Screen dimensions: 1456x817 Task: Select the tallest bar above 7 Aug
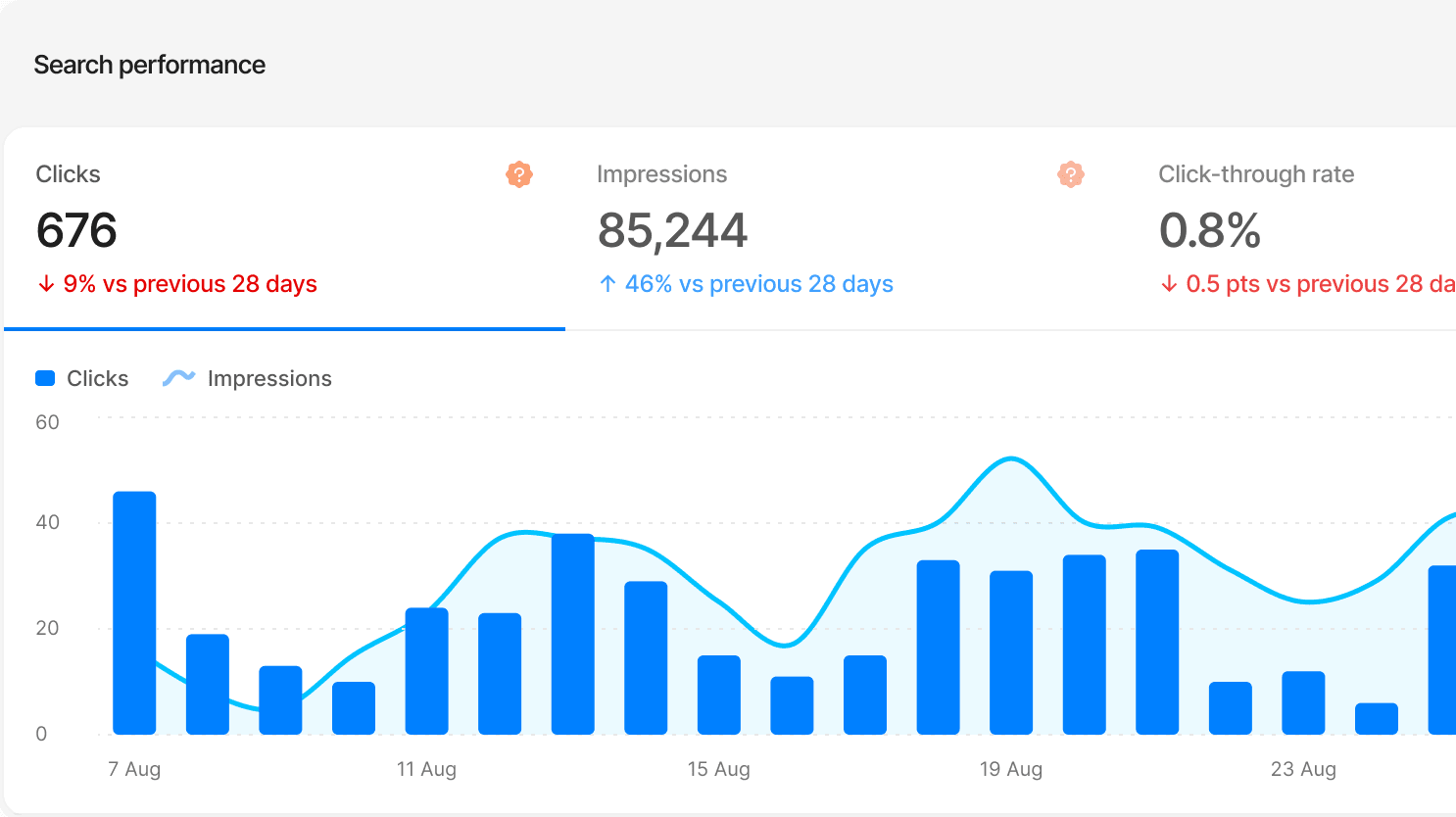point(134,613)
